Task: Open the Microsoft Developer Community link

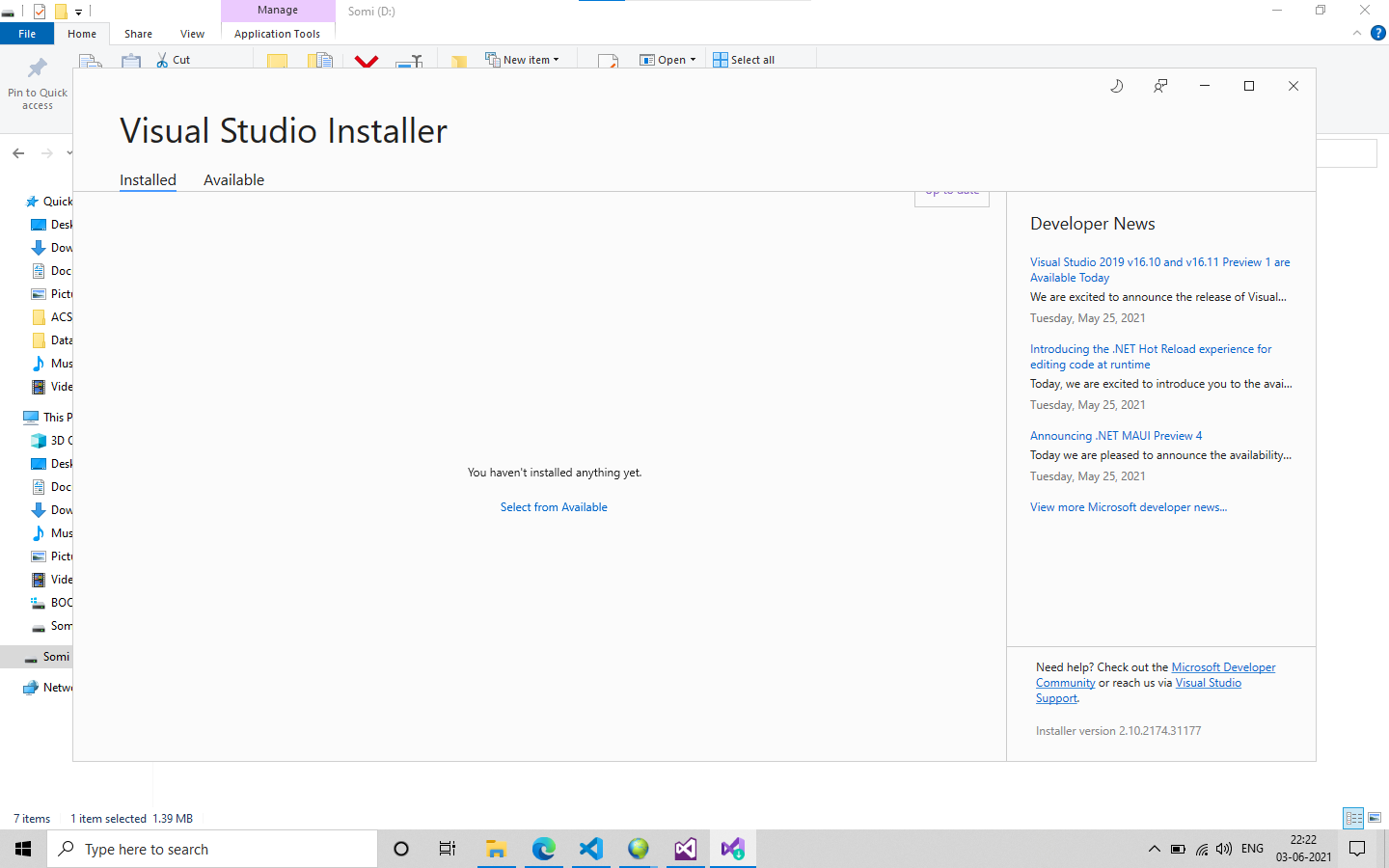Action: click(x=1223, y=667)
